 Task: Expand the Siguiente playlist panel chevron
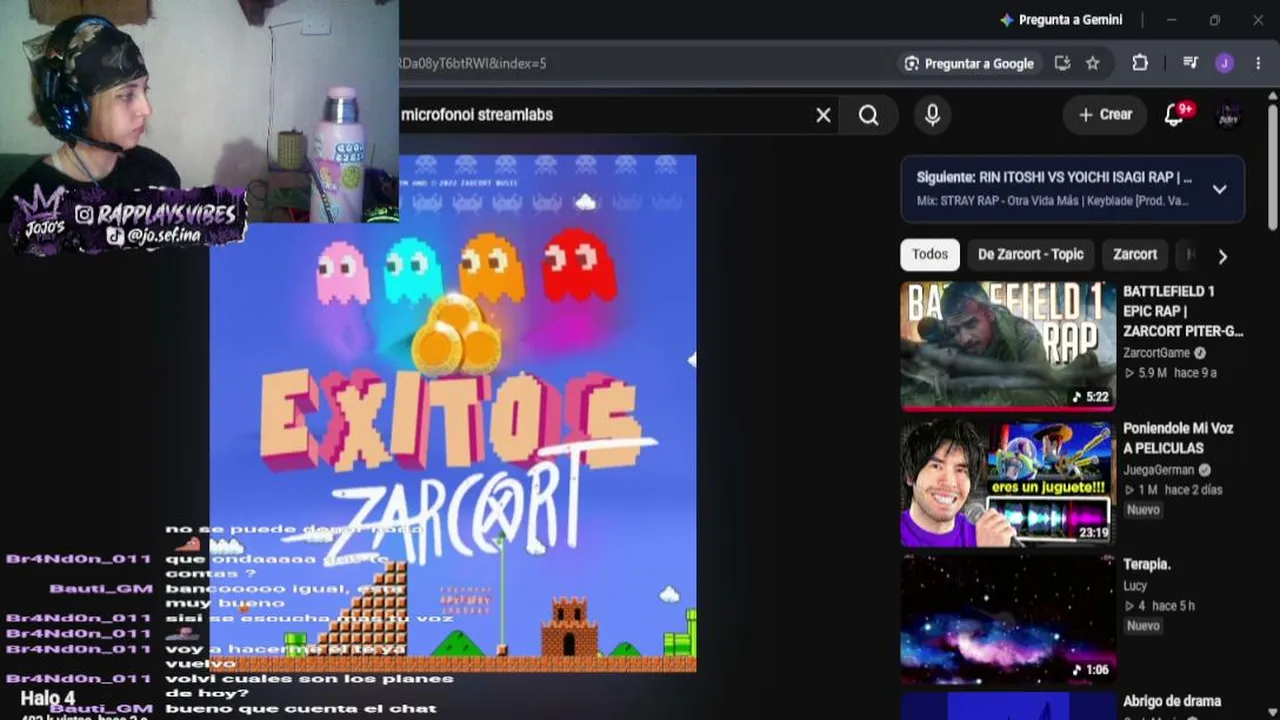(1220, 189)
